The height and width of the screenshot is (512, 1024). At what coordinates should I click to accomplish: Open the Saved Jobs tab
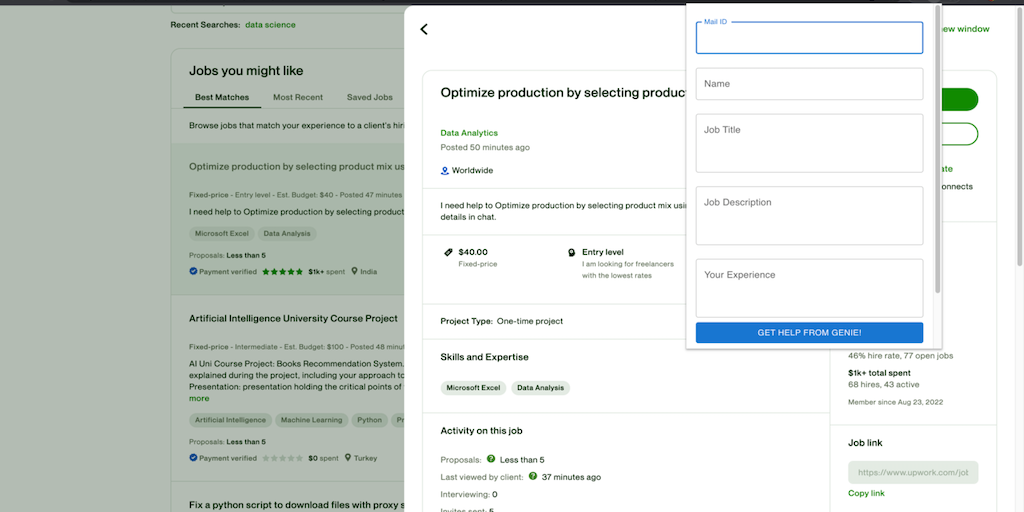pos(370,97)
